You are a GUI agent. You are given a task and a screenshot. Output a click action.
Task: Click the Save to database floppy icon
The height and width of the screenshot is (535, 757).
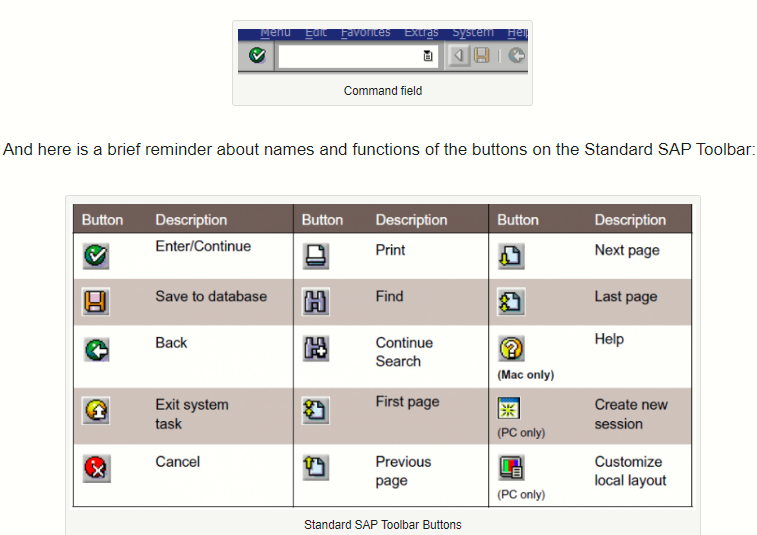tap(96, 301)
